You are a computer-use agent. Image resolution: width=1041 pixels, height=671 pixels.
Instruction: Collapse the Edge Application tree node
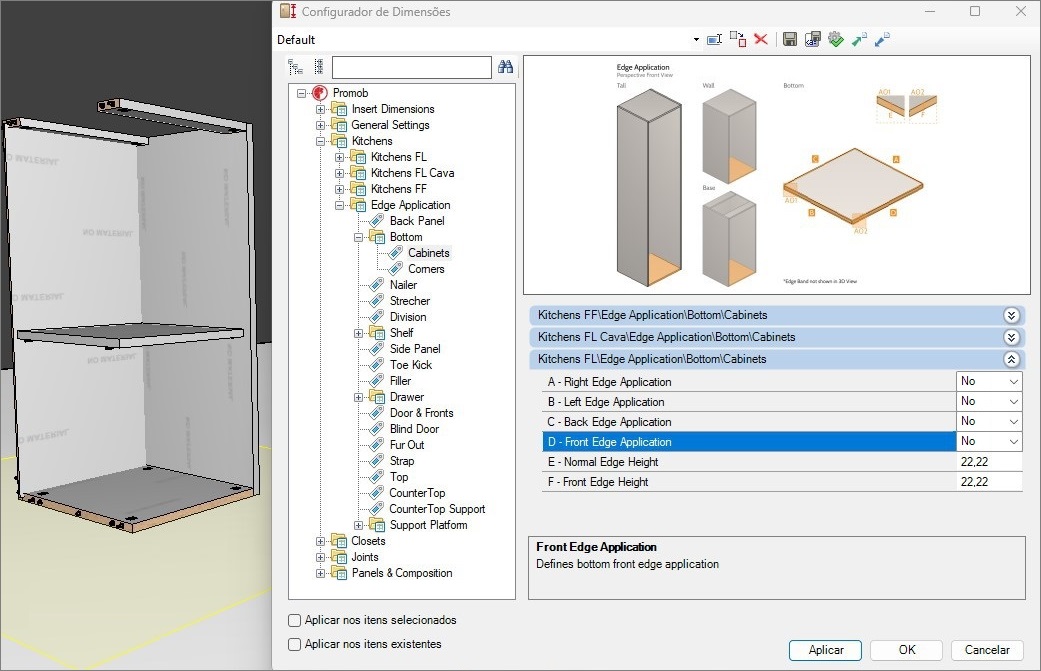[x=339, y=205]
